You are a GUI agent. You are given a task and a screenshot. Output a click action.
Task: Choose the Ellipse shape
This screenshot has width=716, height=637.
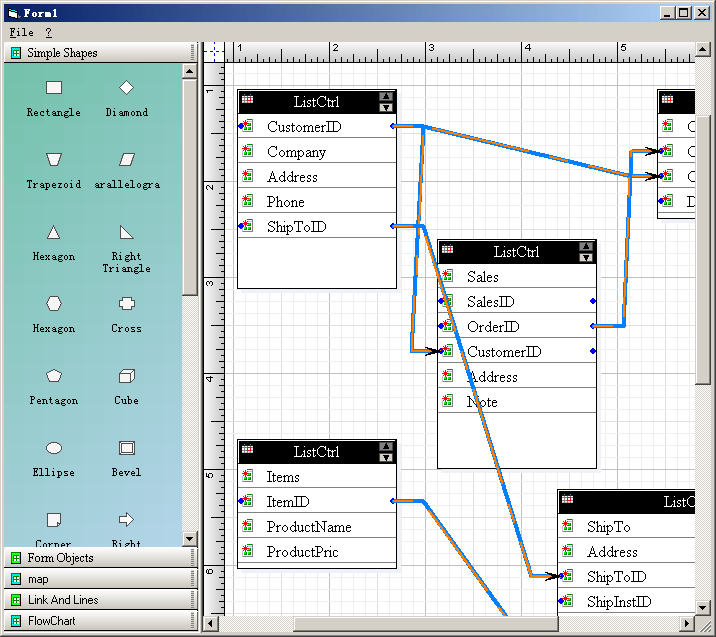tap(54, 448)
